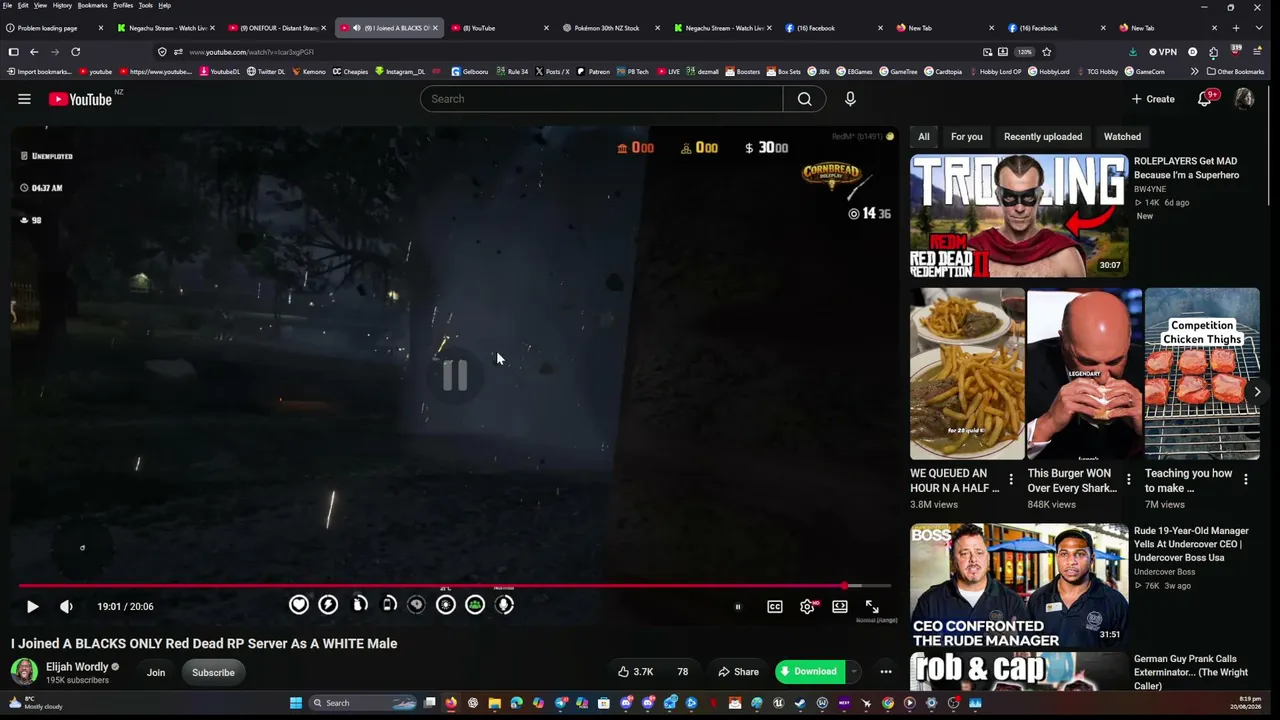Go back to the previous page
This screenshot has width=1280, height=720.
(x=34, y=52)
